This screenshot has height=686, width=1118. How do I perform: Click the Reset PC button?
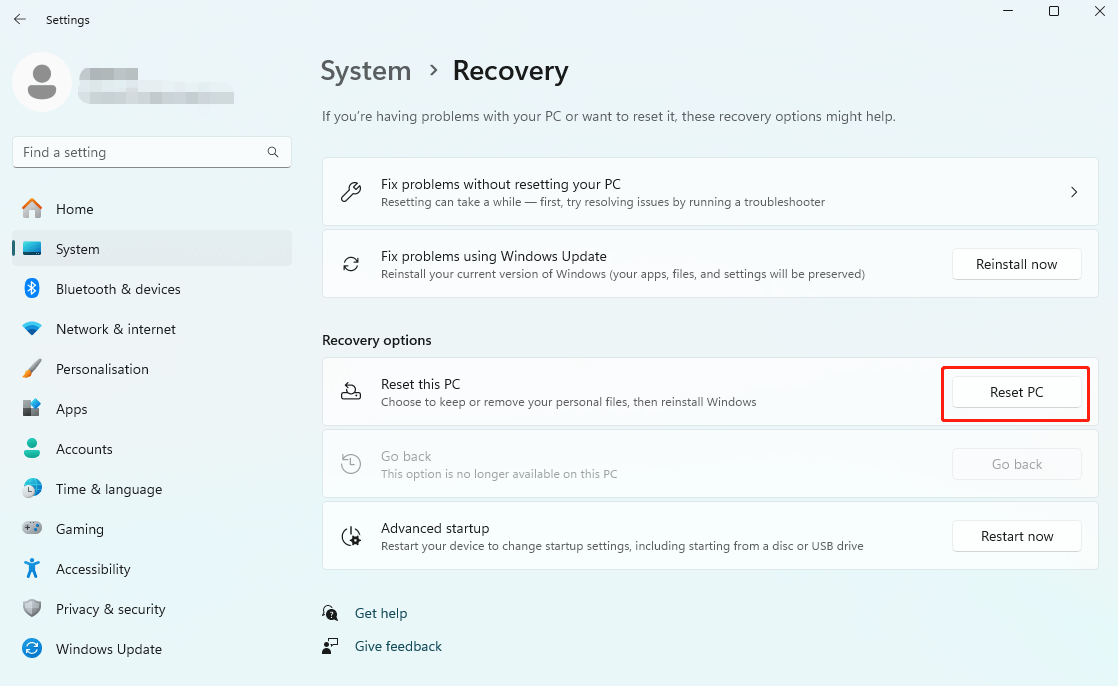(x=1017, y=392)
